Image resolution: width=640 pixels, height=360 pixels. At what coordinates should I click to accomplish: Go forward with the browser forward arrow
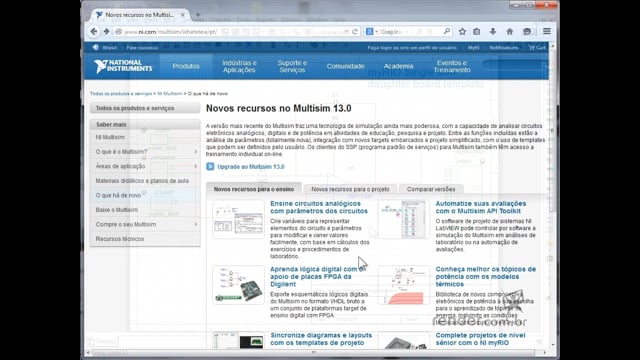[x=107, y=31]
